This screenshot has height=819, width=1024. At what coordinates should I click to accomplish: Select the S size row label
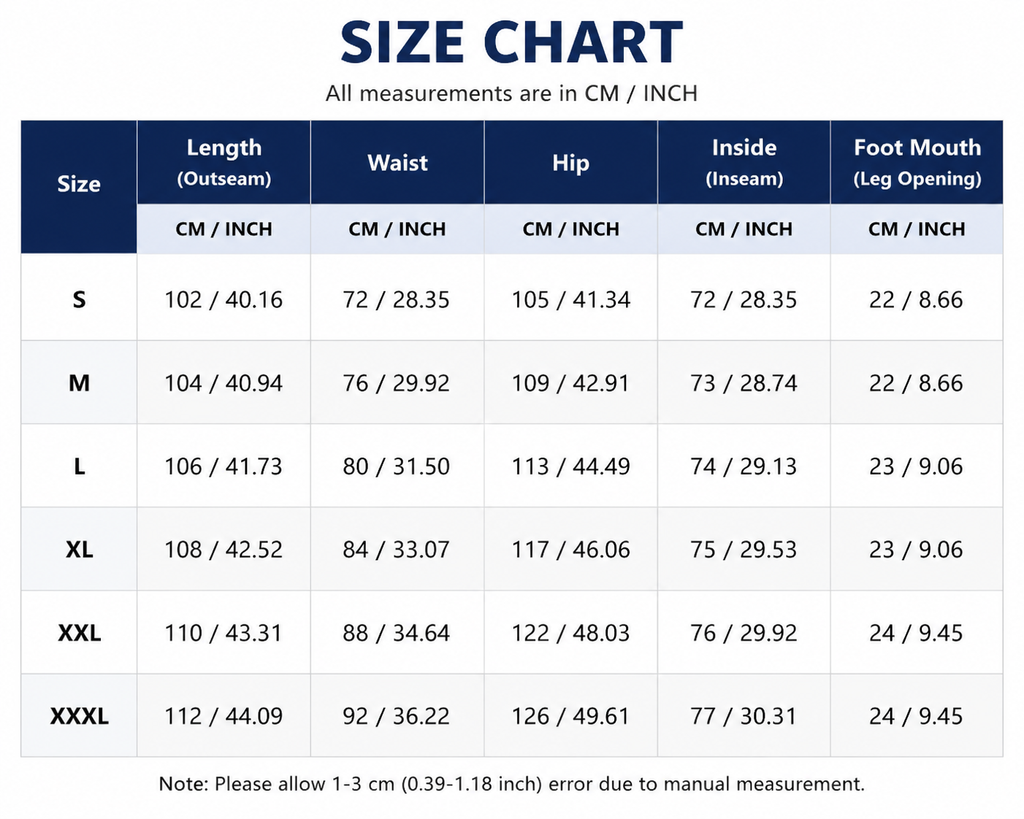(79, 299)
